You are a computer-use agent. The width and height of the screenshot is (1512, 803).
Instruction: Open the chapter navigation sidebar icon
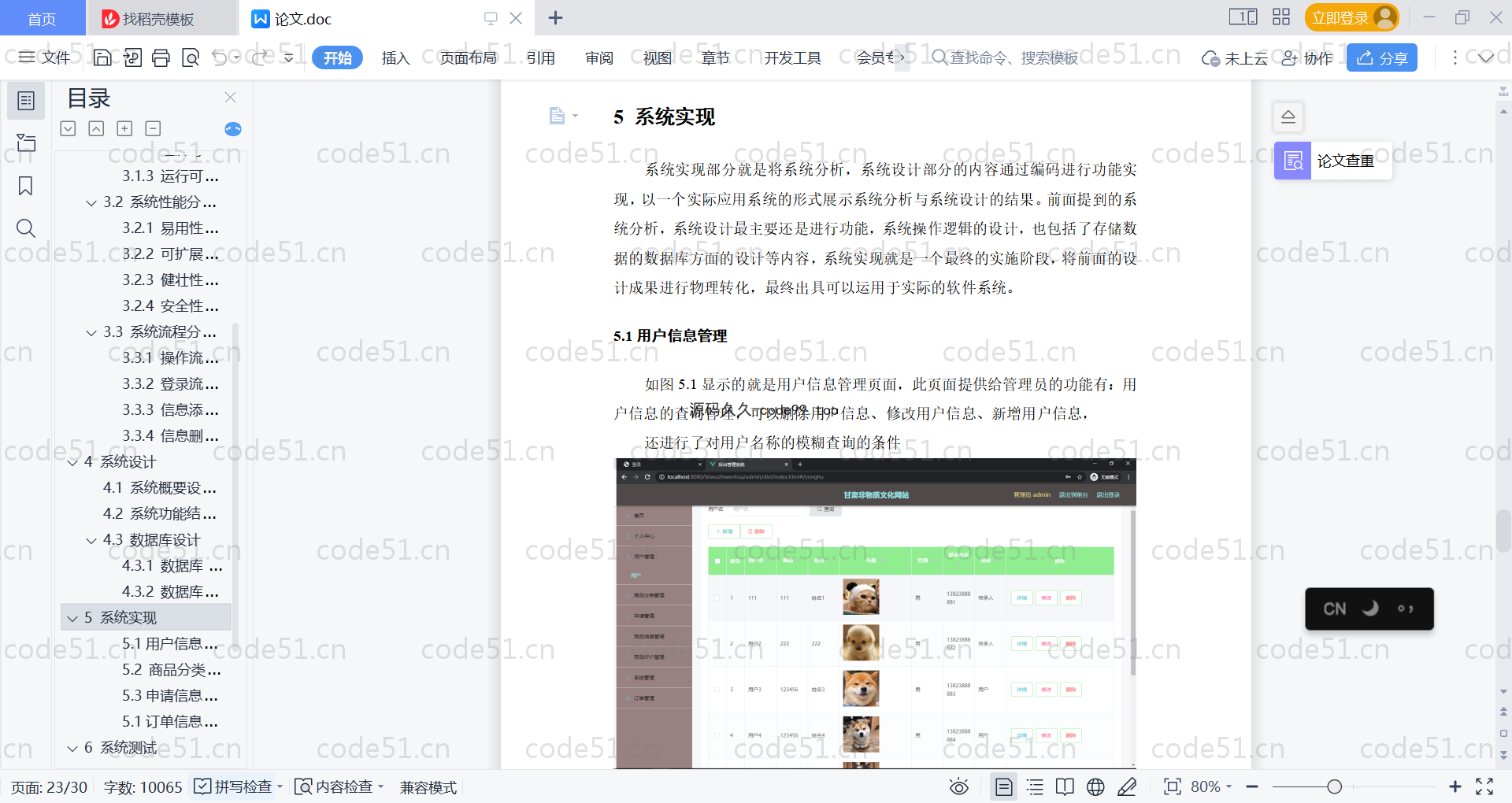(x=26, y=142)
